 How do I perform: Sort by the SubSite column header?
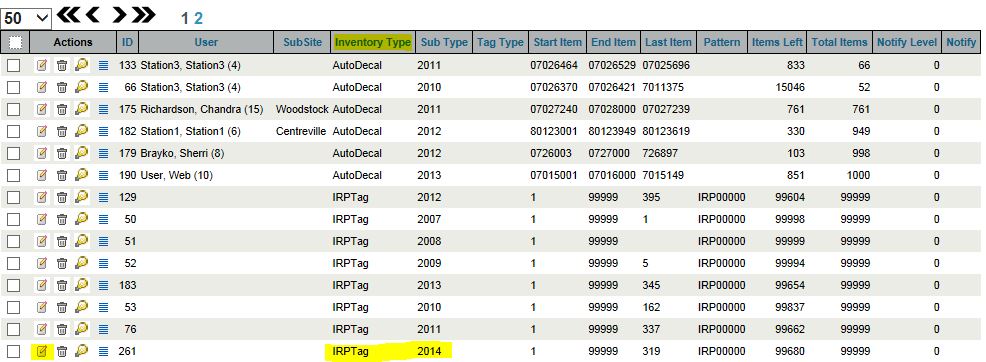[302, 42]
